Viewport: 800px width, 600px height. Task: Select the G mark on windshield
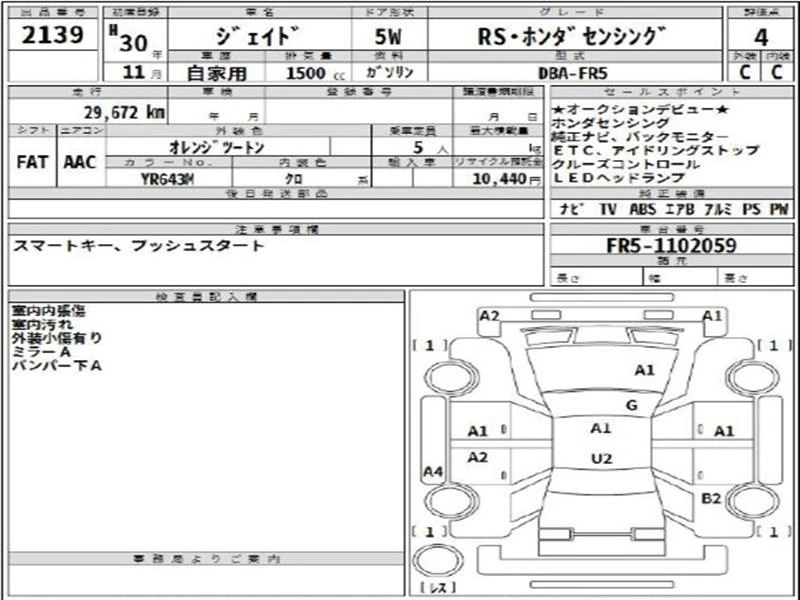[x=631, y=404]
